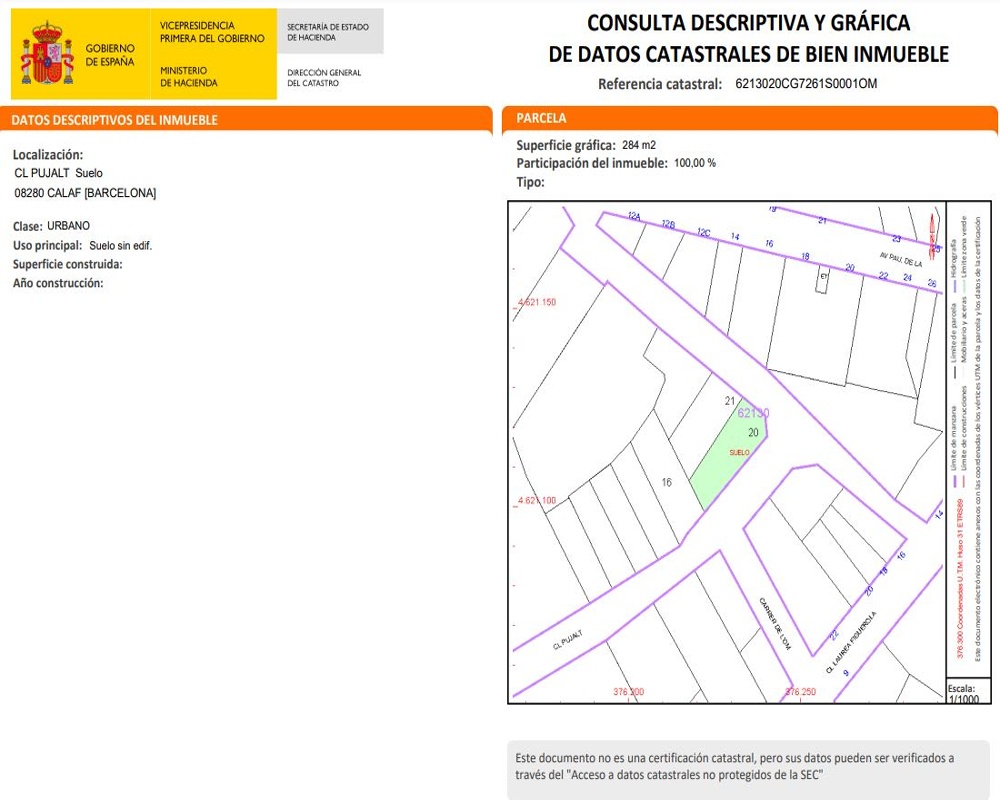This screenshot has height=800, width=1000.
Task: Click the Superficie gráfica label
Action: click(566, 145)
